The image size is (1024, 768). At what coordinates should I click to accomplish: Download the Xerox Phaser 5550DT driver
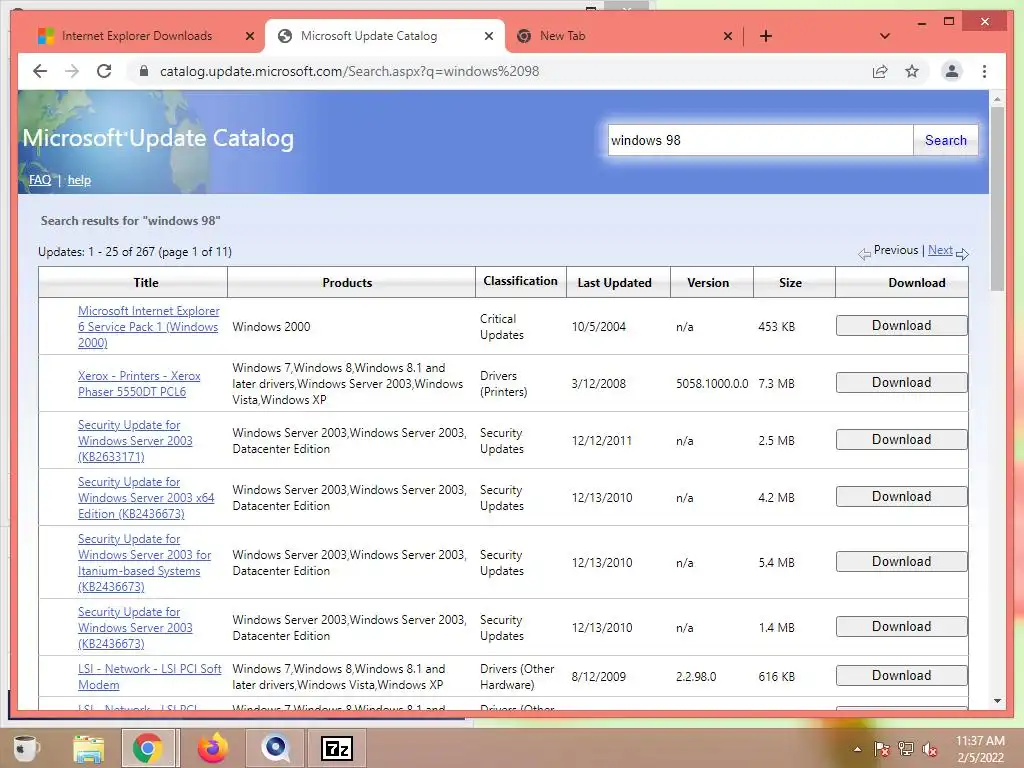coord(901,382)
